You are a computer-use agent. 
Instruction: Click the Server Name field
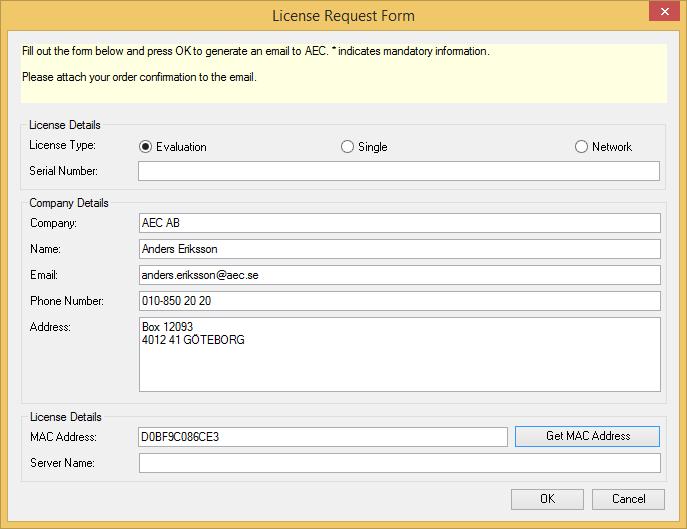tap(400, 463)
